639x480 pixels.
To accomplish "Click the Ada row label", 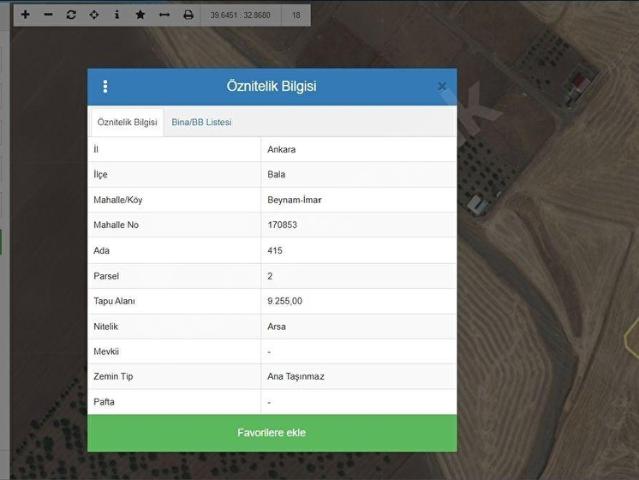I will [x=101, y=251].
